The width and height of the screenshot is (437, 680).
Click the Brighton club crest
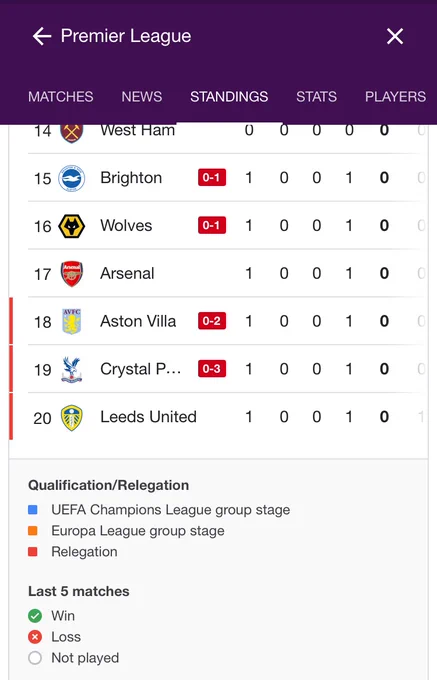click(x=72, y=178)
